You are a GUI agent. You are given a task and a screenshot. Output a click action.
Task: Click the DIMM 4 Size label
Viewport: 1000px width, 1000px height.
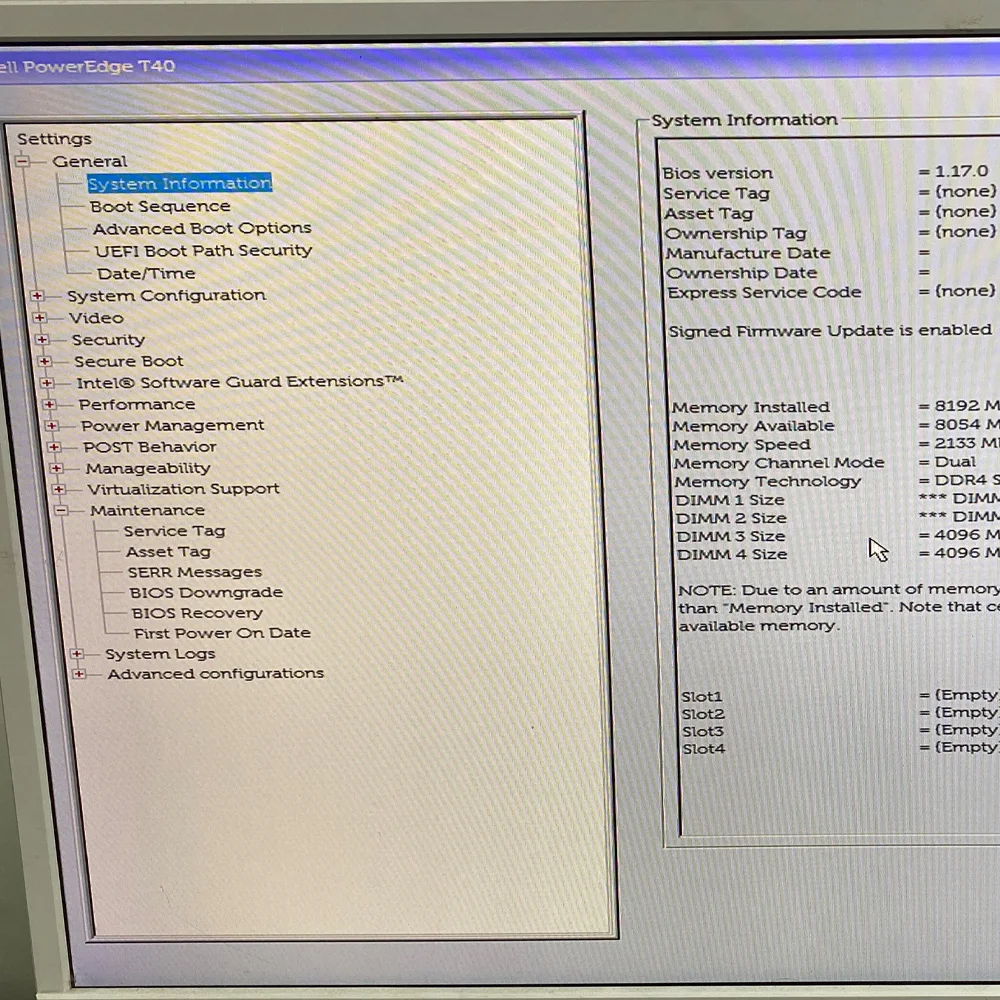732,555
